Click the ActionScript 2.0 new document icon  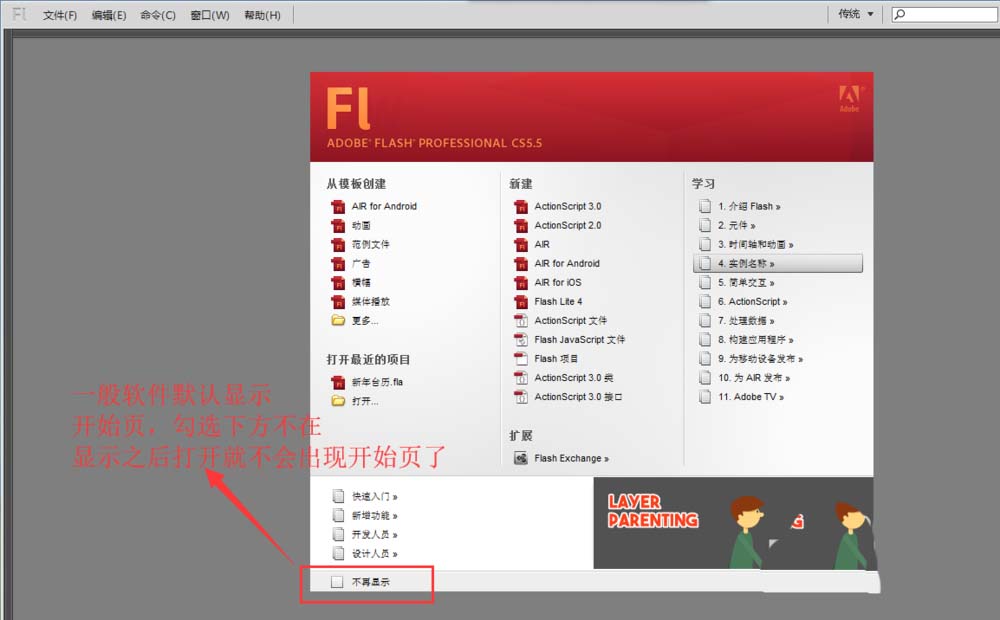pos(521,226)
